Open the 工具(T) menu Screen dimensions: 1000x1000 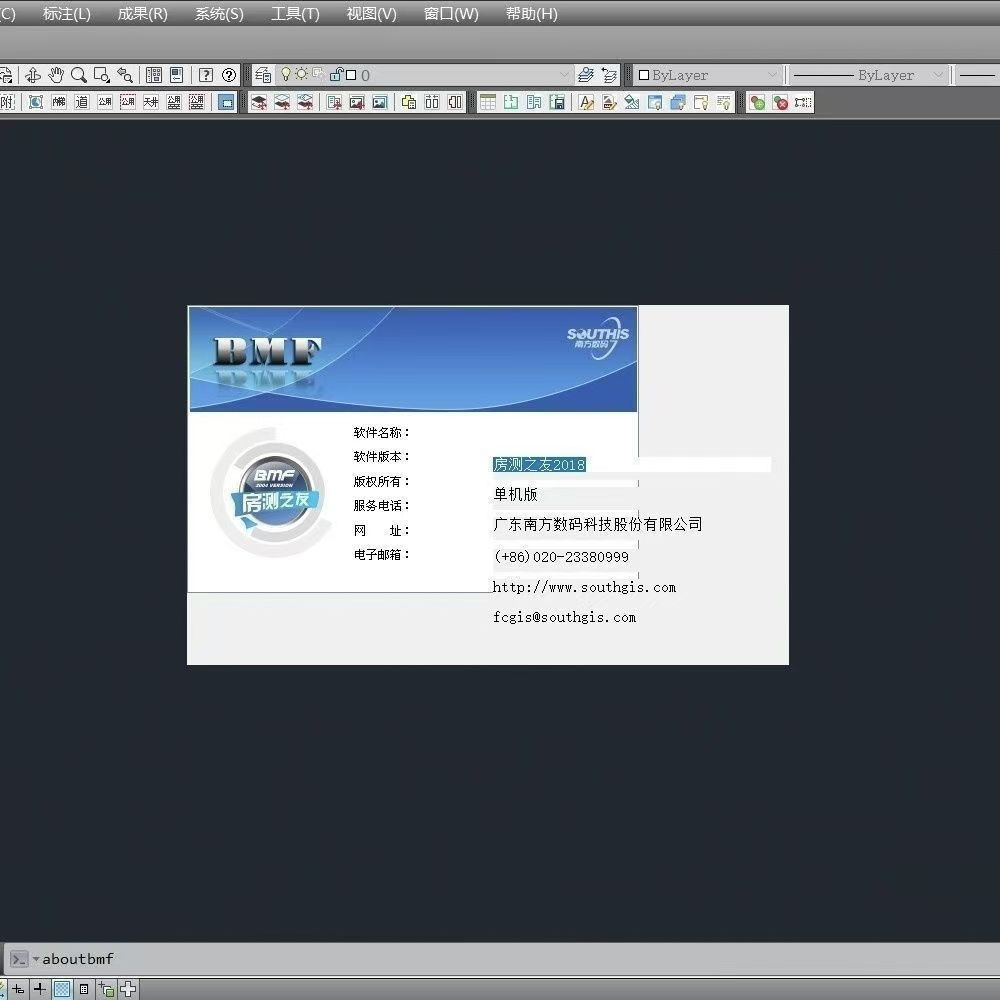pos(295,13)
